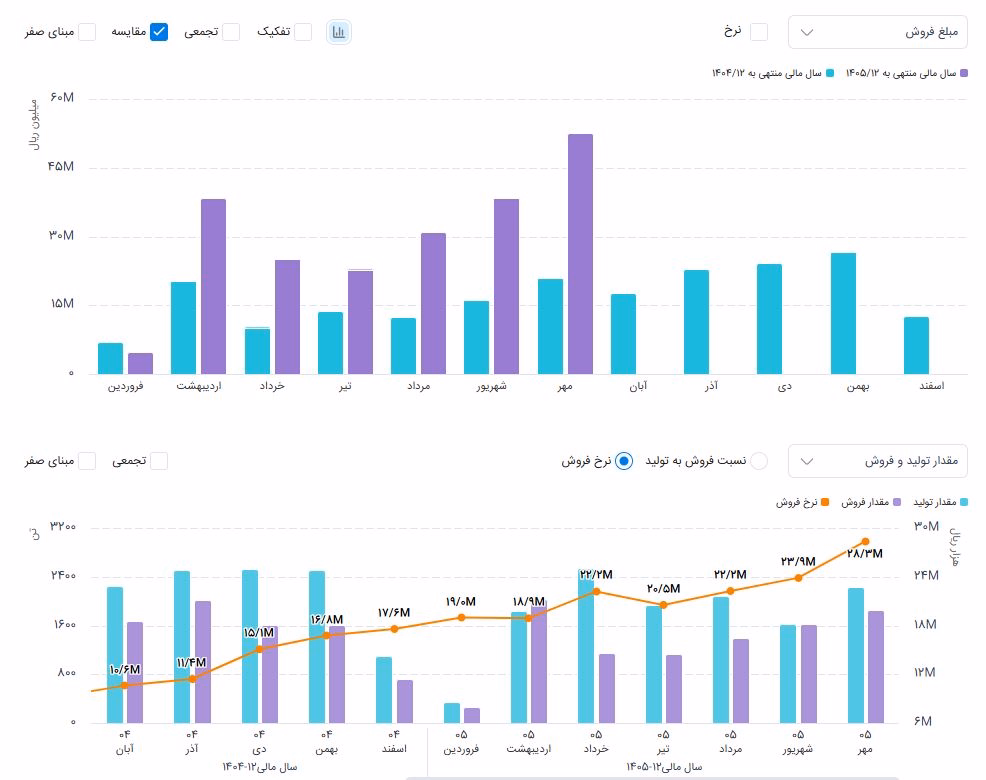
Task: Select the orange data point labeled '۱۷/۶M'
Action: [394, 629]
